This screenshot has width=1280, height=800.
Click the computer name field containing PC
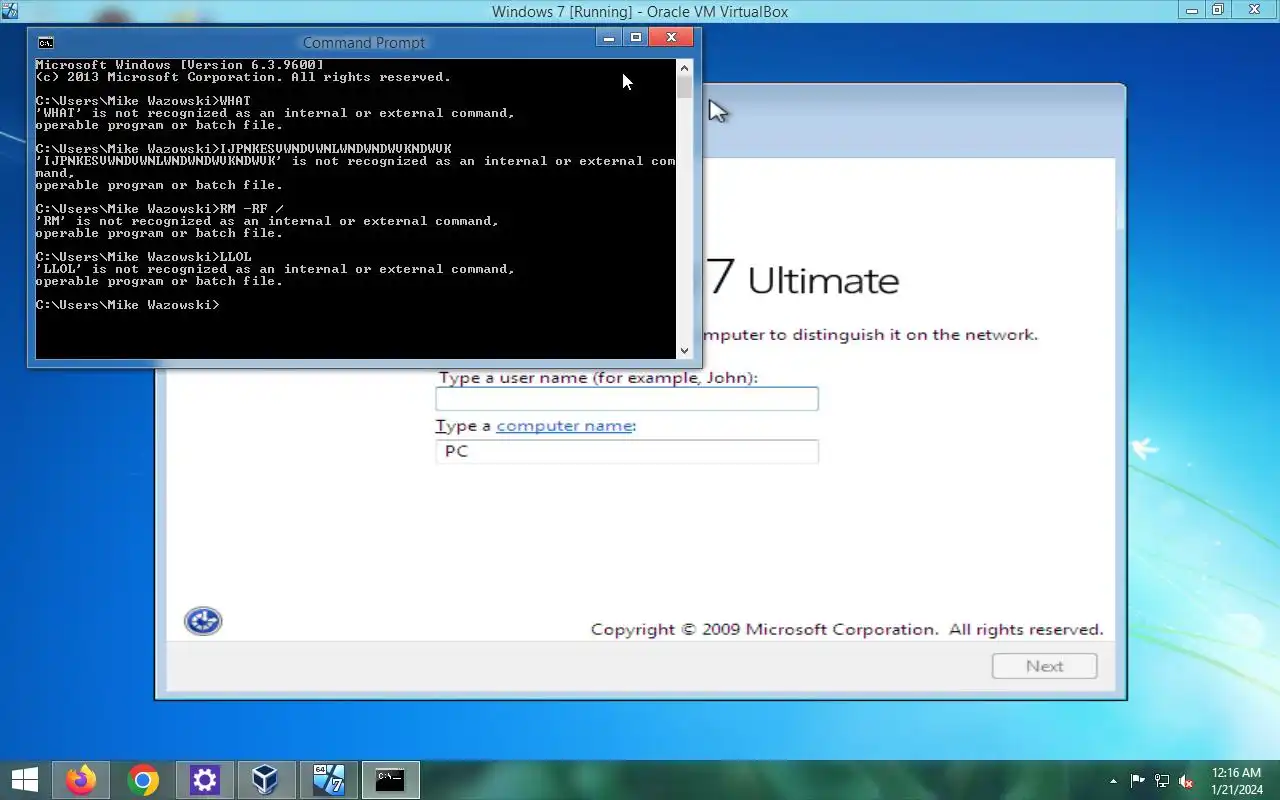click(x=627, y=451)
